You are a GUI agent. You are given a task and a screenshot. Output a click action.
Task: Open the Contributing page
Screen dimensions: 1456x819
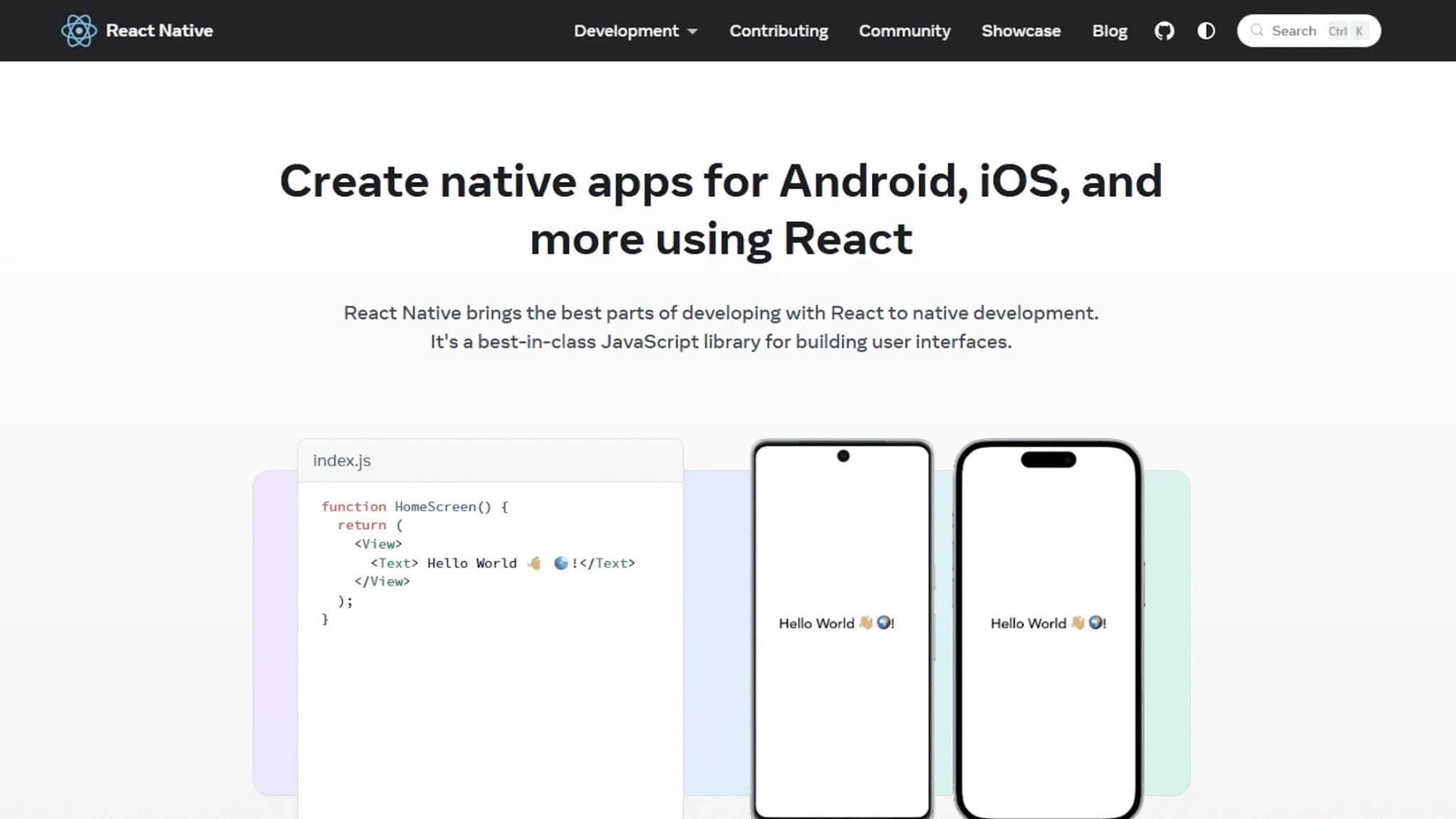778,31
